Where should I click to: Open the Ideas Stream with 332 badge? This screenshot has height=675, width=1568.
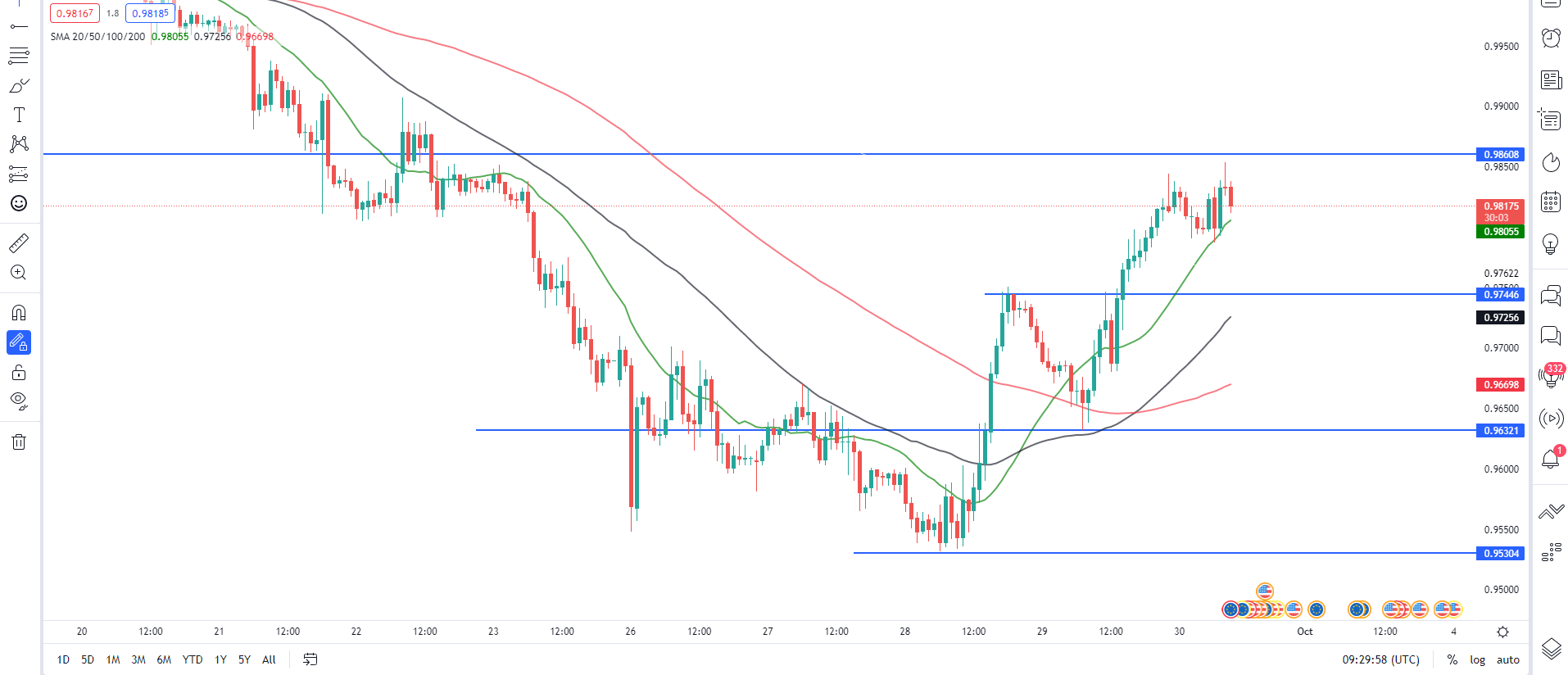pos(1551,376)
